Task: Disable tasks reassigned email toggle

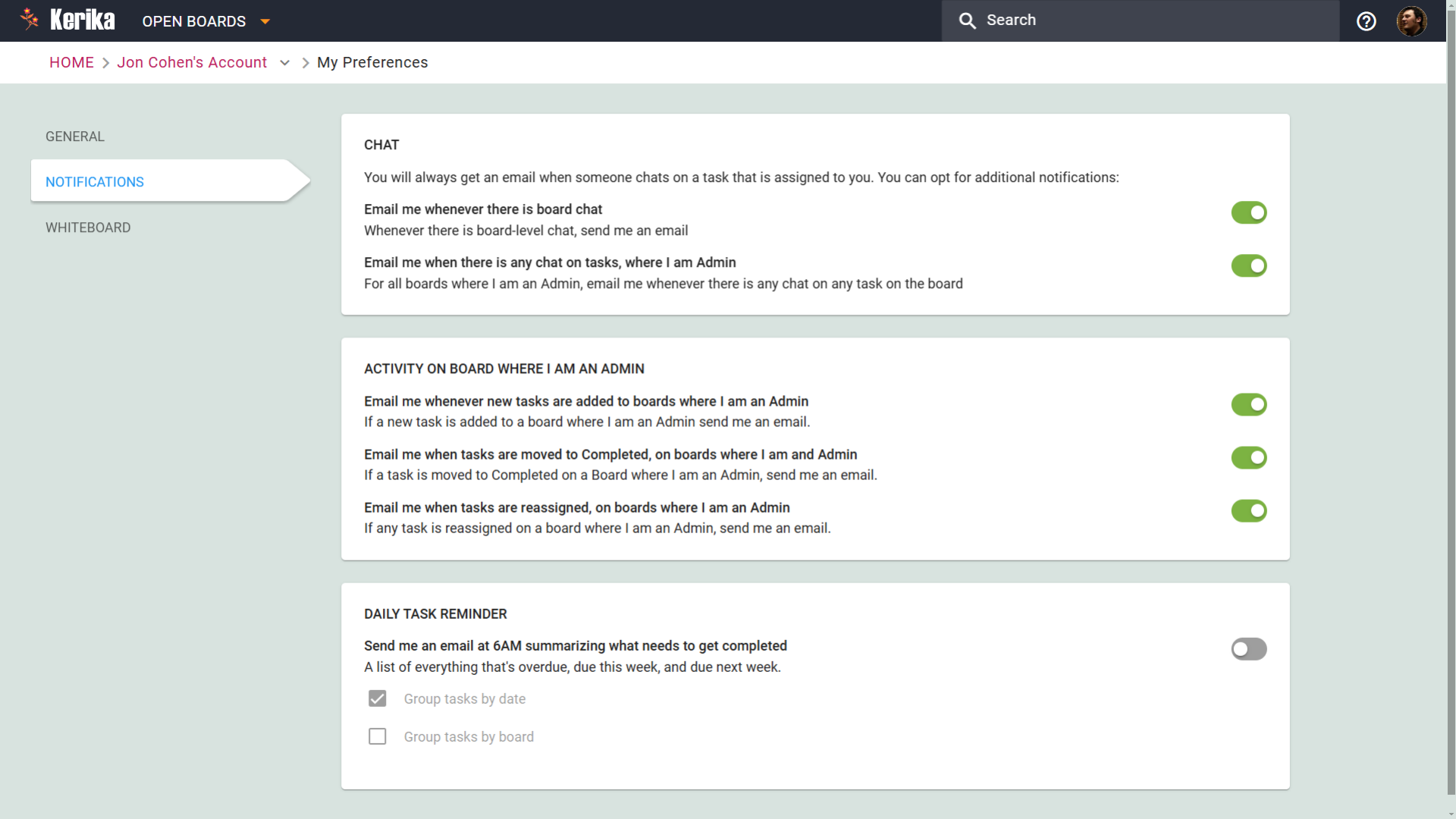Action: pyautogui.click(x=1248, y=511)
